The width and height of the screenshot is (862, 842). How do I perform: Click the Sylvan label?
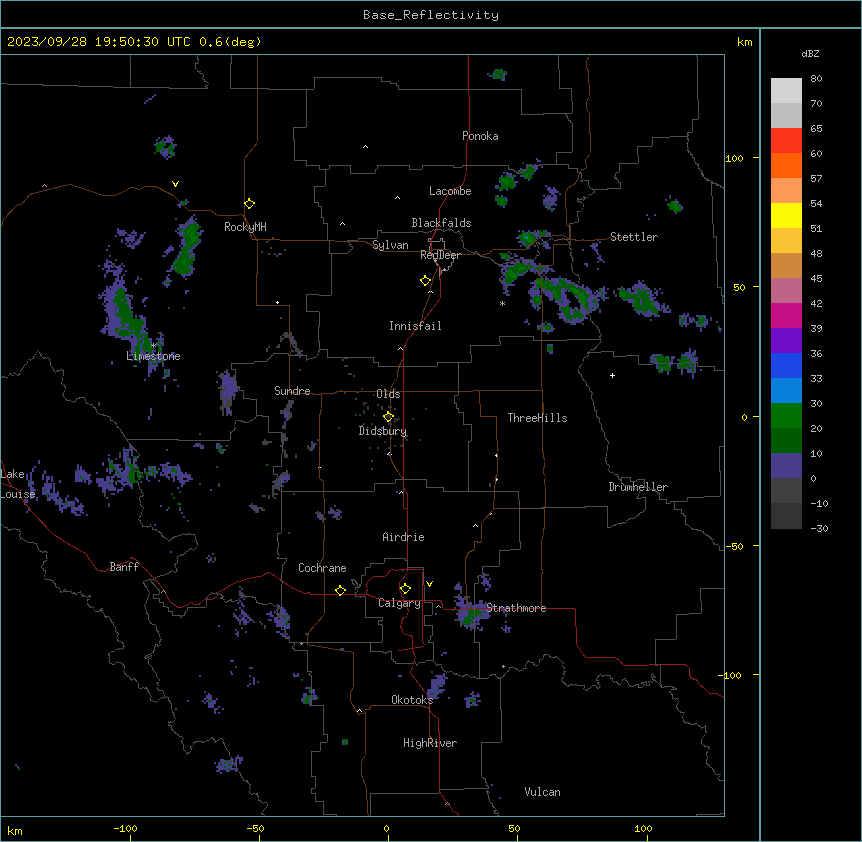click(390, 245)
